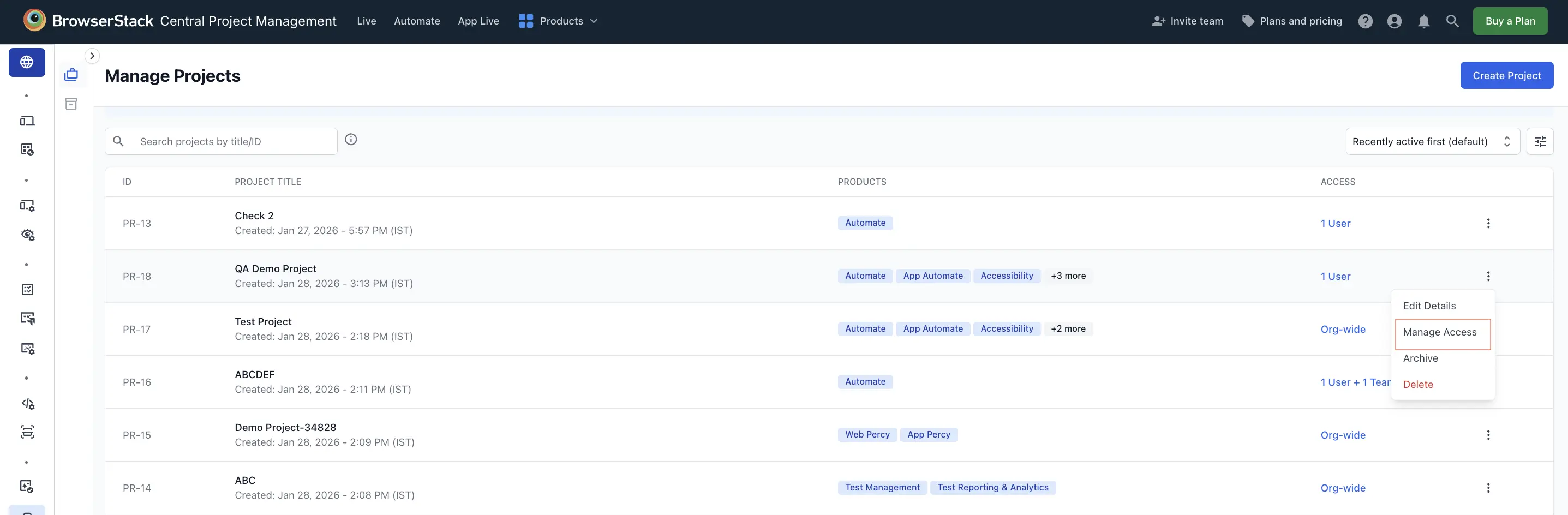The height and width of the screenshot is (515, 1568).
Task: Open the help question-mark icon
Action: 1365,21
